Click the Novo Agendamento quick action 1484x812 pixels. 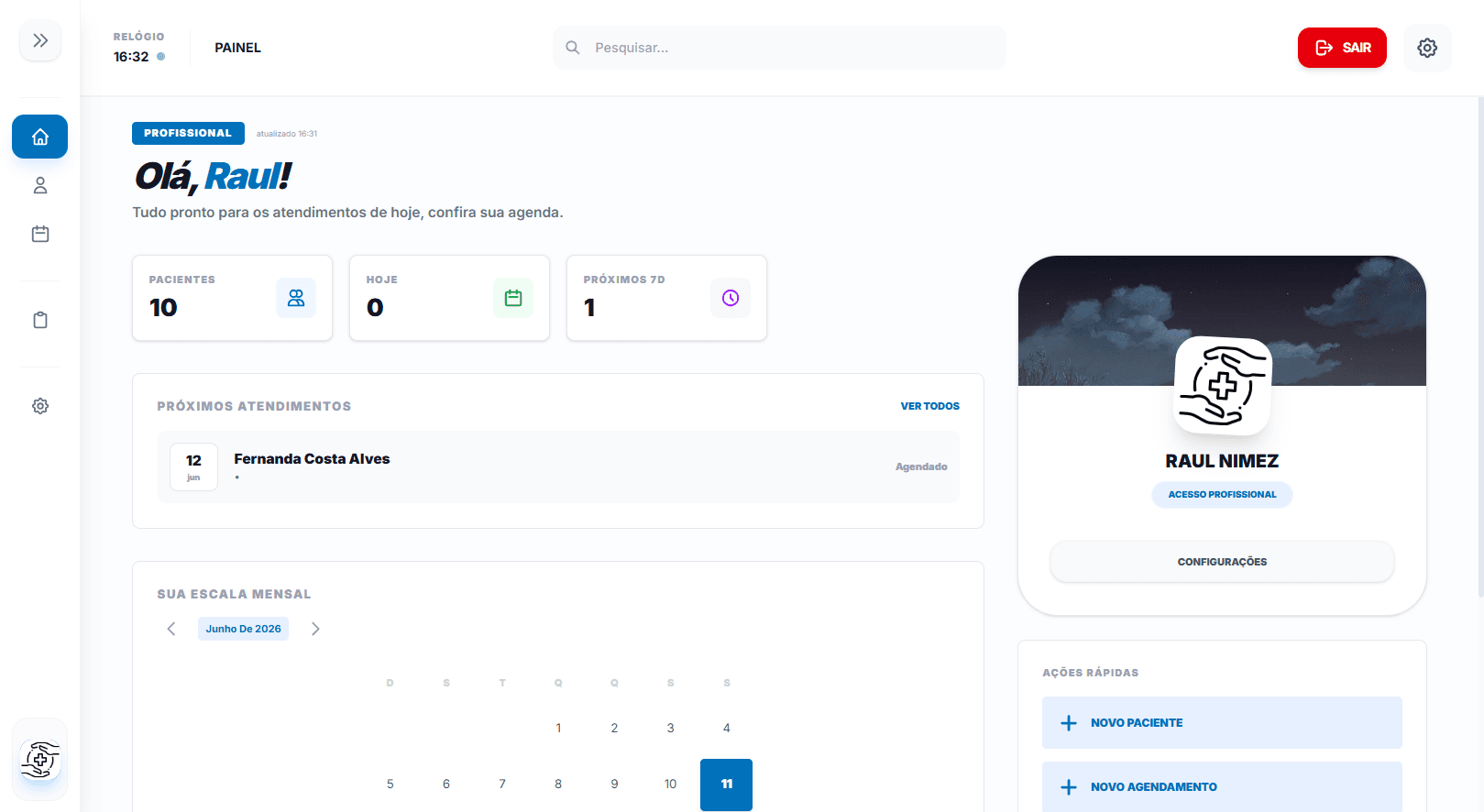coord(1222,787)
